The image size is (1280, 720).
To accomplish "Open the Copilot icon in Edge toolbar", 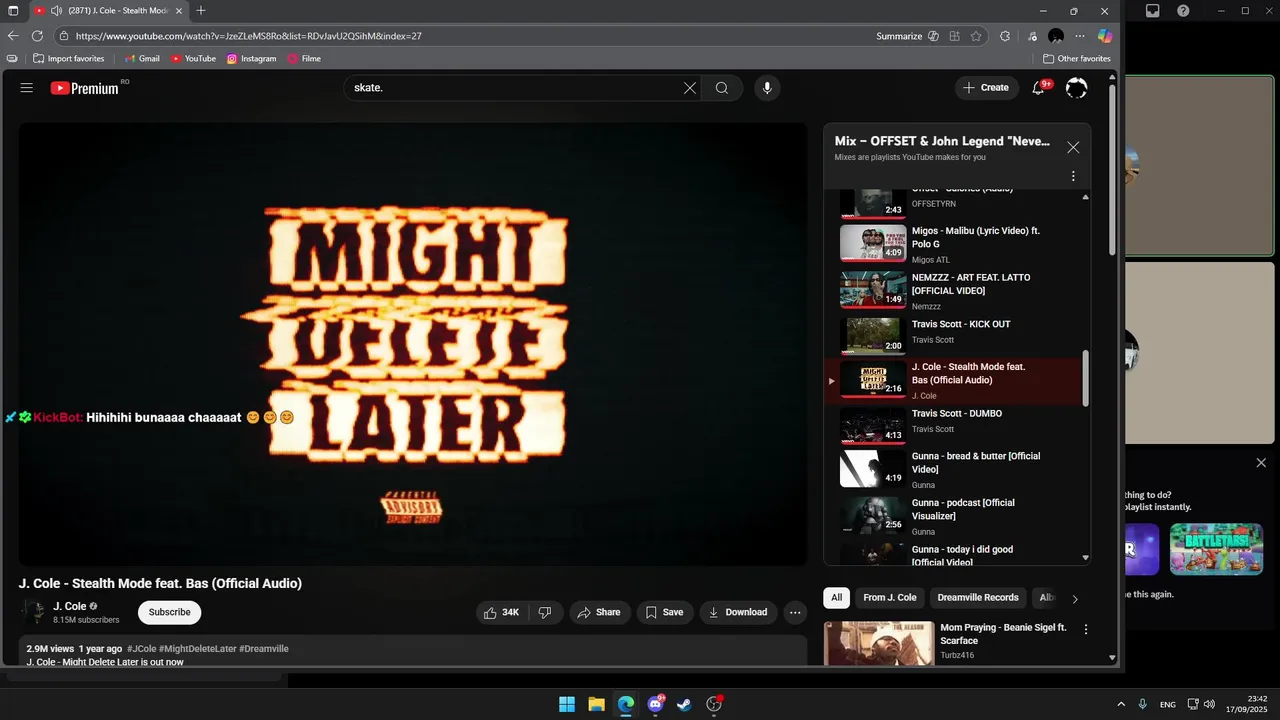I will (x=1104, y=36).
